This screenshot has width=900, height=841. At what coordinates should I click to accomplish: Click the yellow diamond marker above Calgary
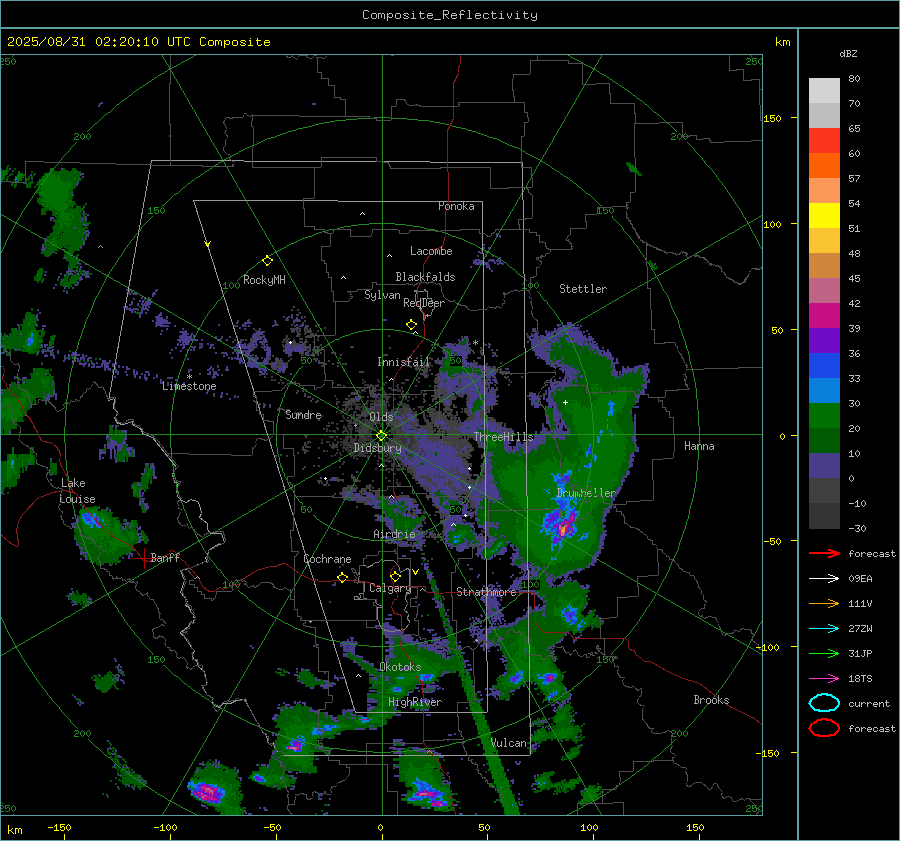click(395, 576)
